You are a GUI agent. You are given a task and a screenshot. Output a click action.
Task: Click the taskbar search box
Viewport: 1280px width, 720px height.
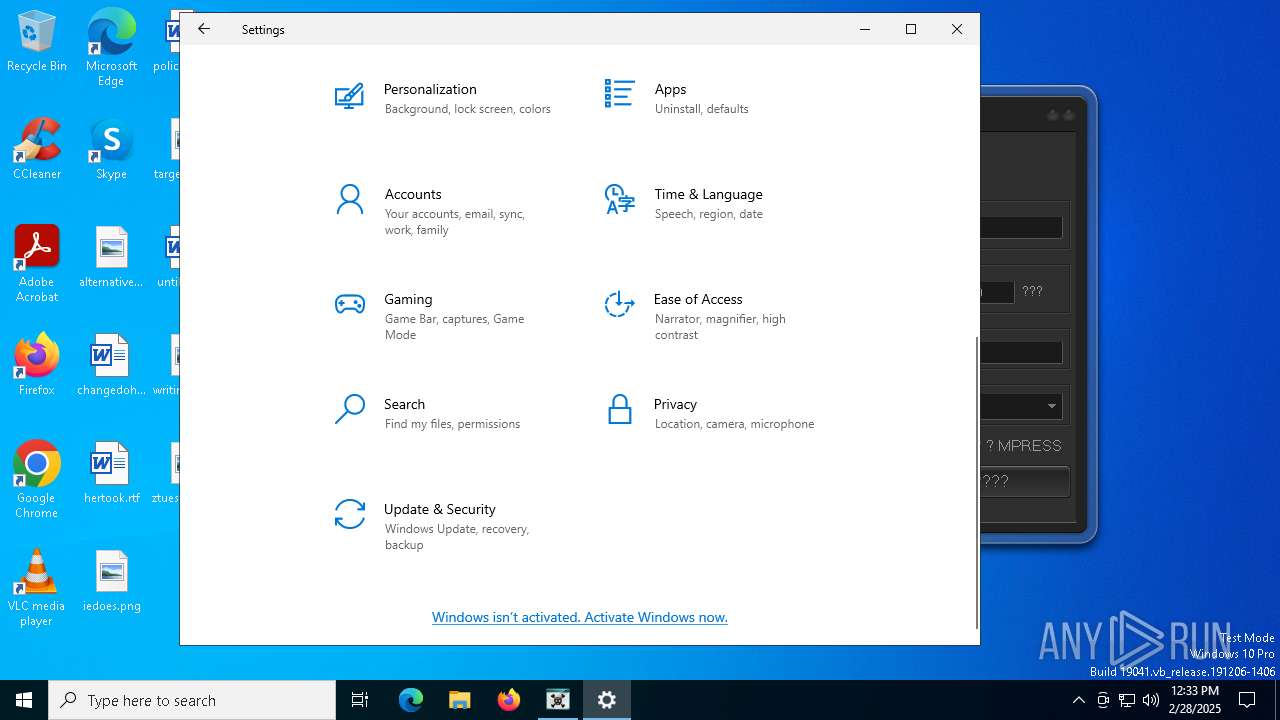pyautogui.click(x=192, y=700)
